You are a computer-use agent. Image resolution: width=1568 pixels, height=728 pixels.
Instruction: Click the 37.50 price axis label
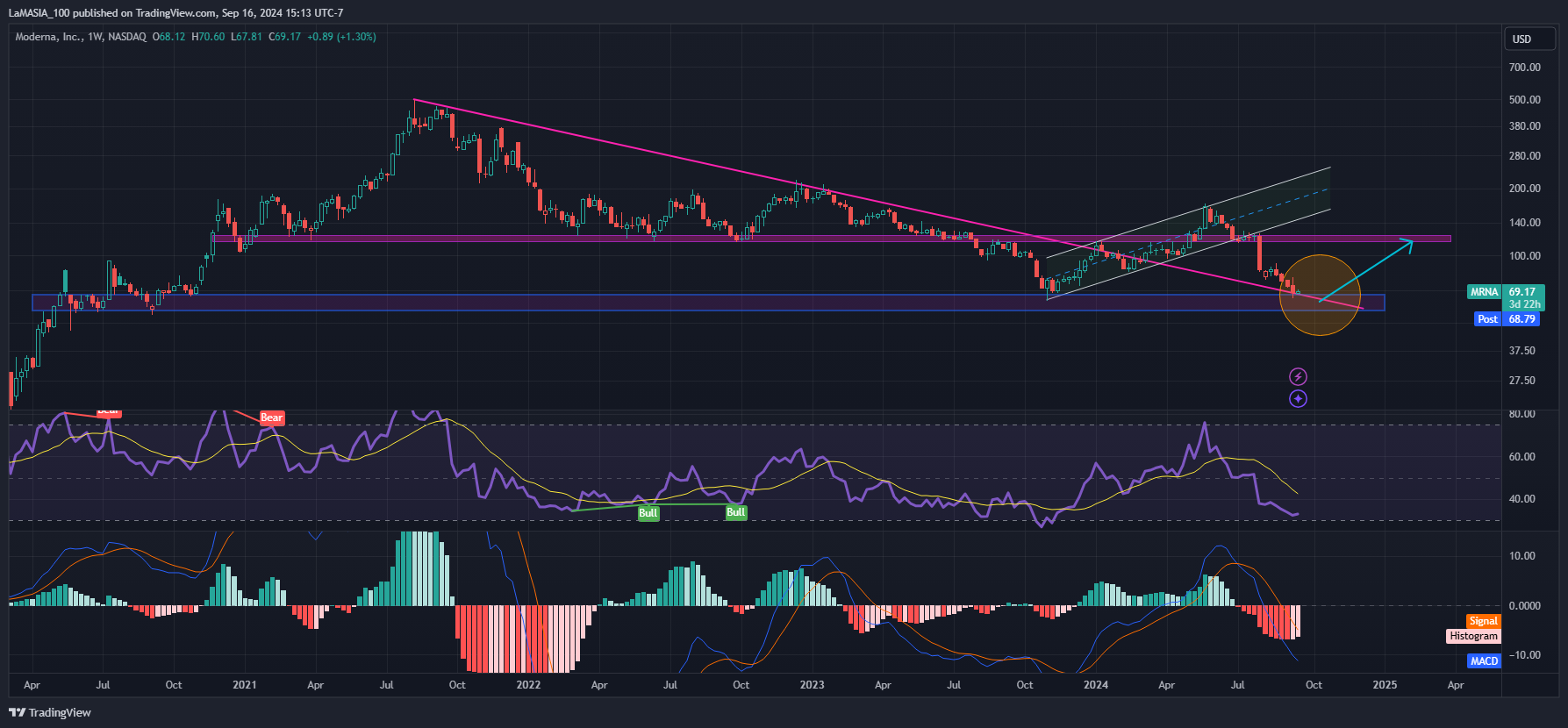(1521, 351)
